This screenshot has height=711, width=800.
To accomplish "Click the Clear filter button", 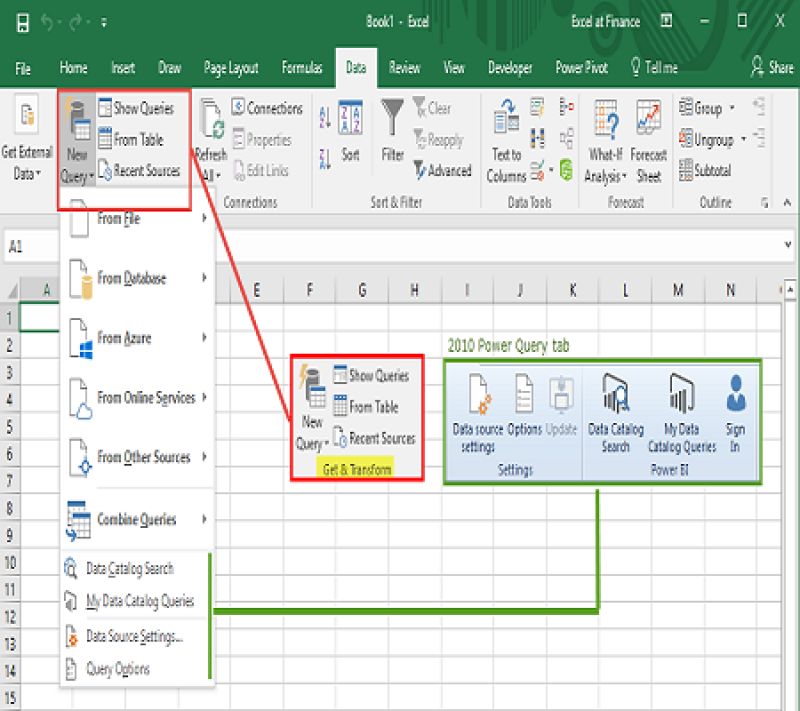I will pos(432,108).
